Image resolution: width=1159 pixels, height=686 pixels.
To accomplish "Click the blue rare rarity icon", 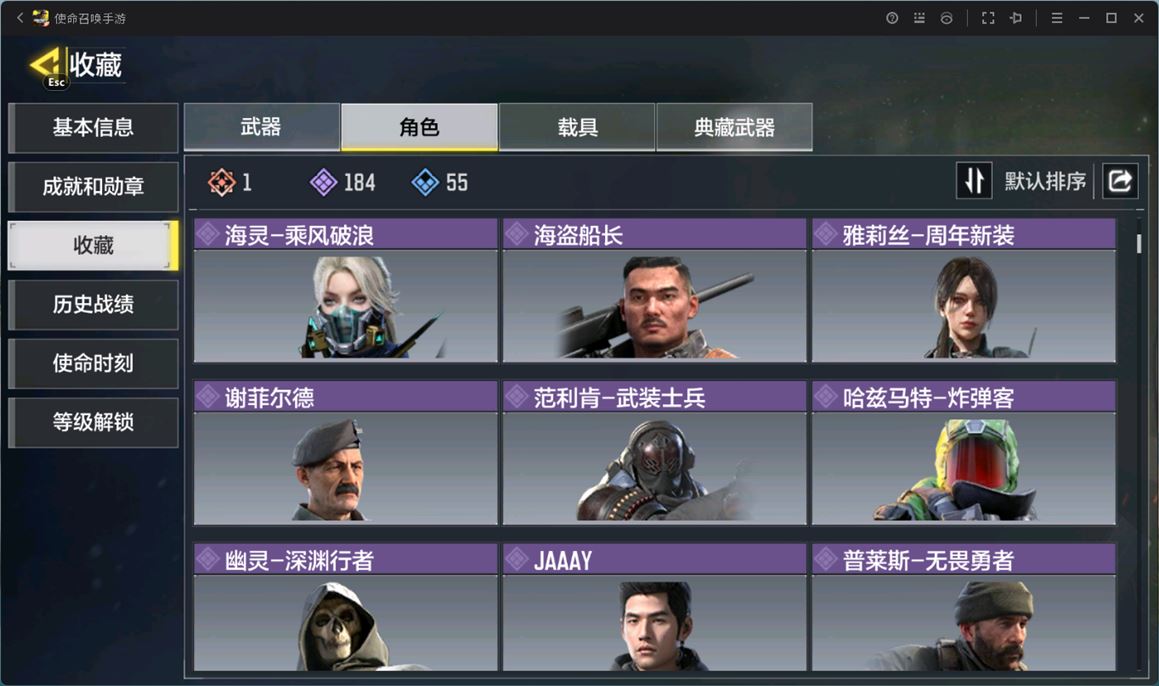I will coord(425,182).
